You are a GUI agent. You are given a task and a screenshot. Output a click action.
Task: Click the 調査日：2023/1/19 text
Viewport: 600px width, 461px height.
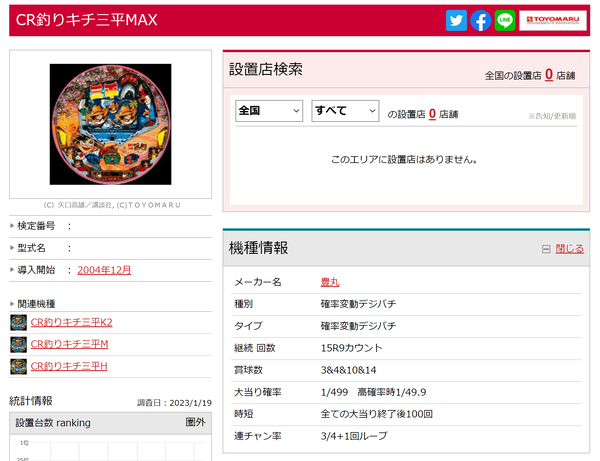tap(174, 403)
